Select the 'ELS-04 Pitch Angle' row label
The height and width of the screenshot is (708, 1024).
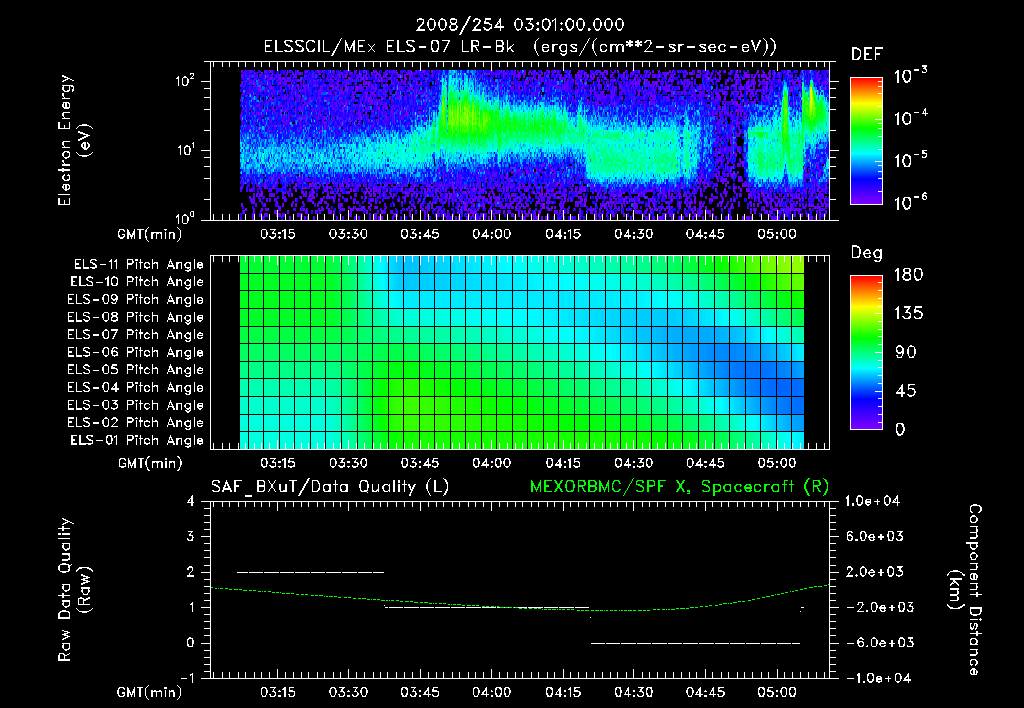(136, 387)
